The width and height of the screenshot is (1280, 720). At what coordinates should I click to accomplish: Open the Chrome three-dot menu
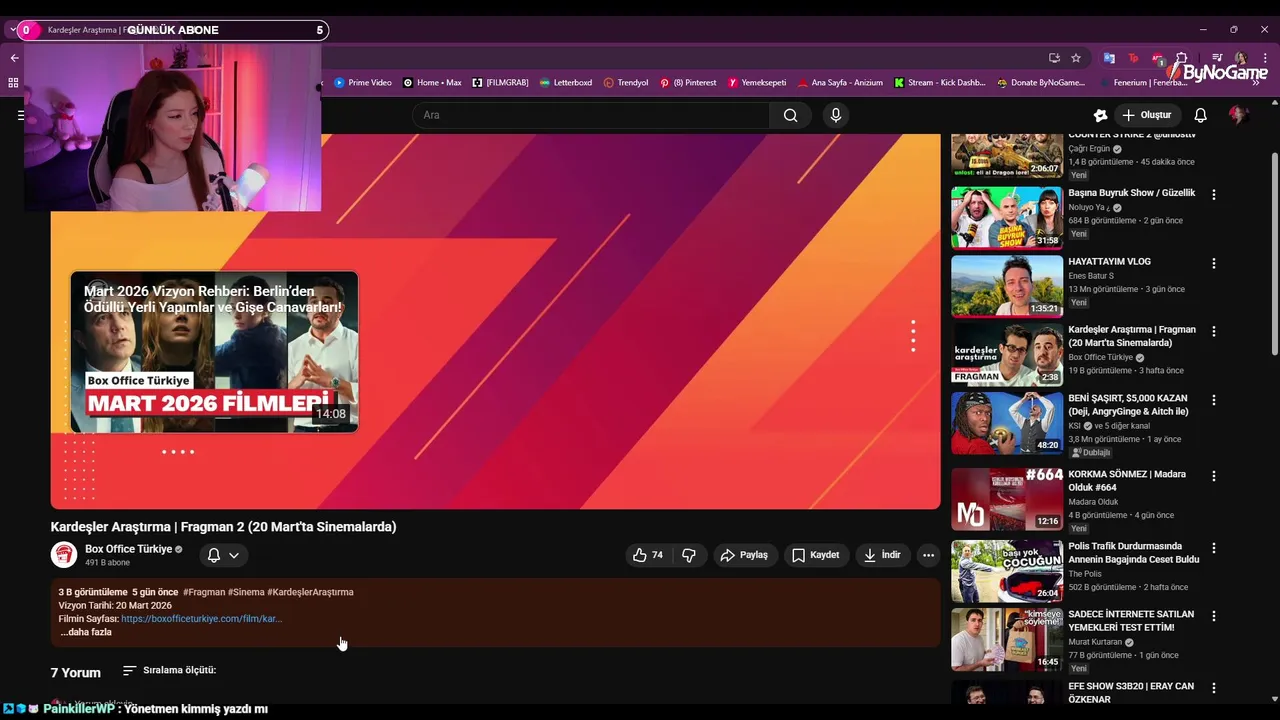click(1265, 58)
